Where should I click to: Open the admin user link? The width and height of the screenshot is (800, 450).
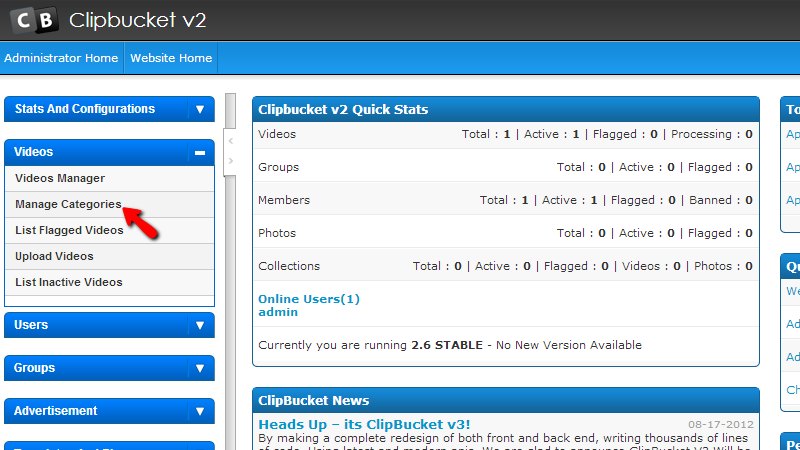[278, 312]
